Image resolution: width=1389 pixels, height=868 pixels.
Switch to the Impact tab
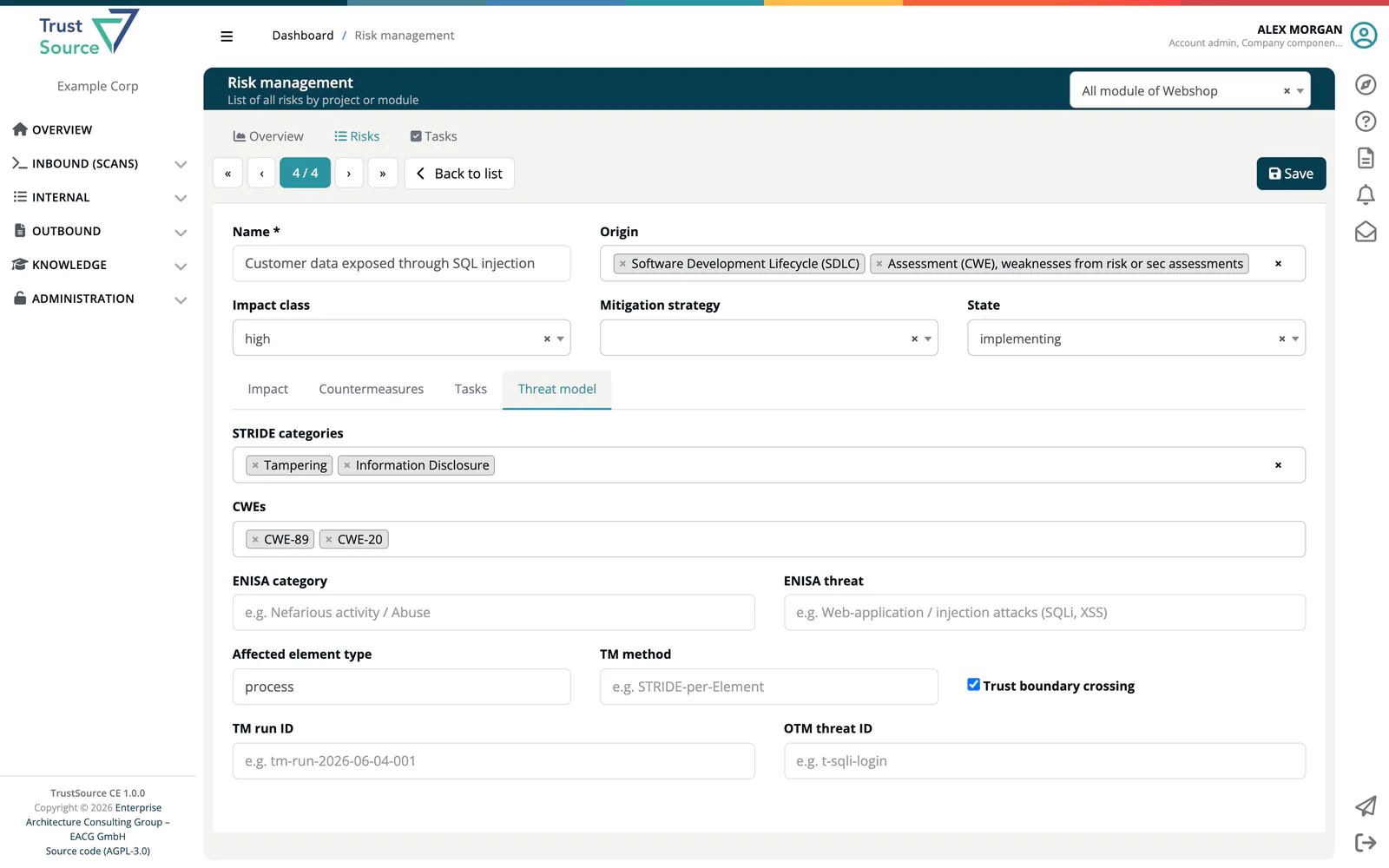[x=267, y=389]
